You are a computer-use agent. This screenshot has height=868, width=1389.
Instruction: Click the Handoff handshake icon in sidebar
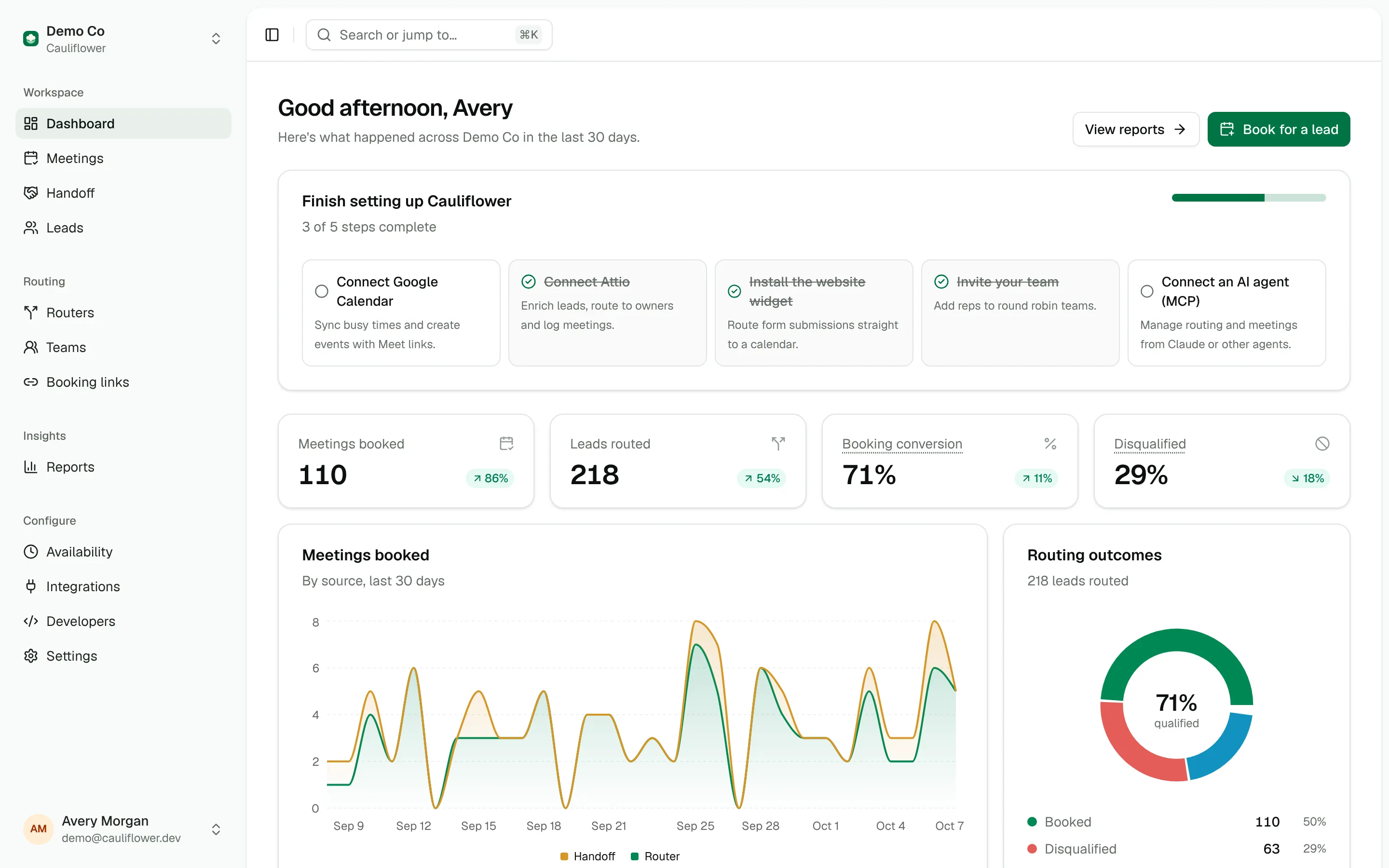[31, 193]
